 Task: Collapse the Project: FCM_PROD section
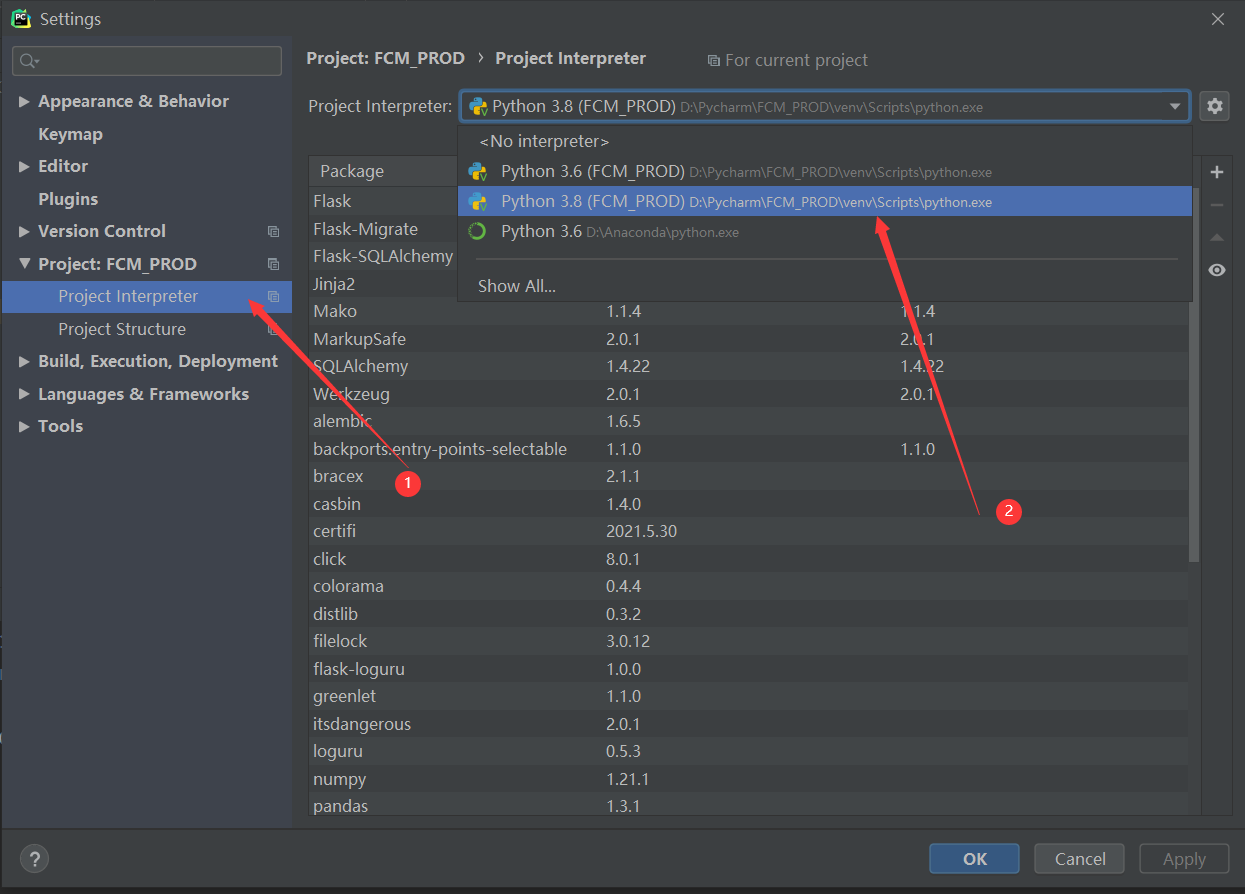pyautogui.click(x=24, y=264)
